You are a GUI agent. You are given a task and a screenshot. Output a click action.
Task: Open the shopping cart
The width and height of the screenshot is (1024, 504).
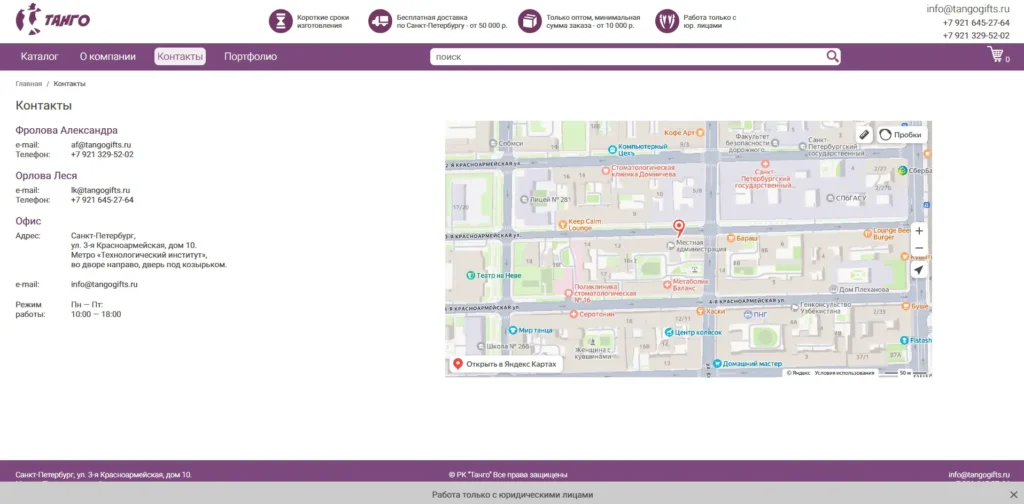[x=997, y=55]
